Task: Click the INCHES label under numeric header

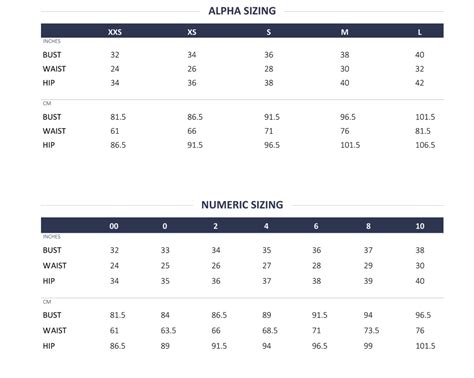Action: tap(52, 237)
